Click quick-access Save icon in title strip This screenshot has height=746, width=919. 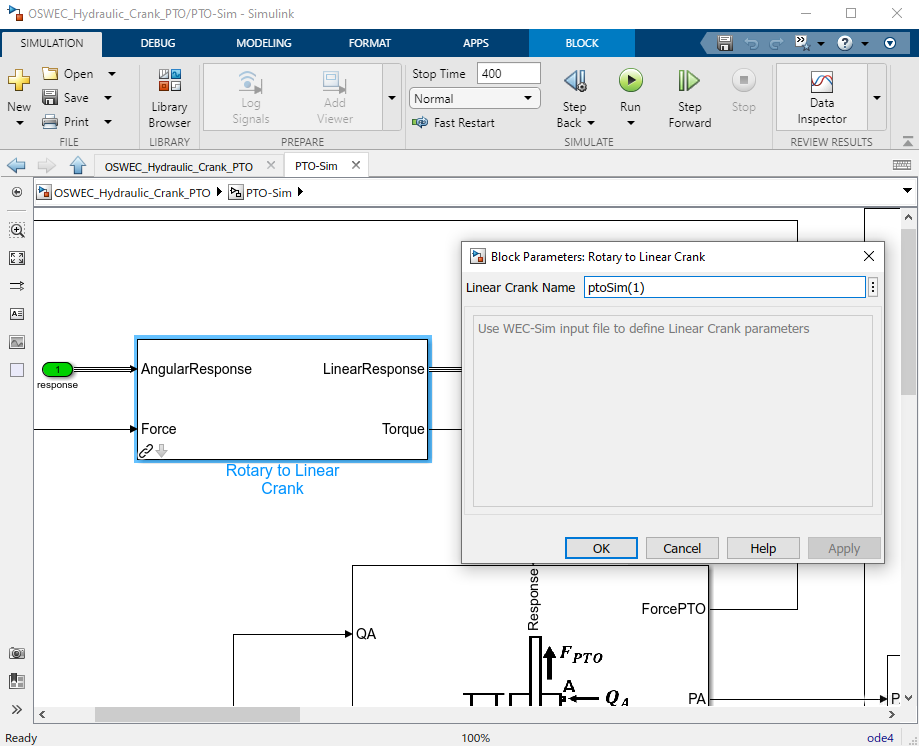pos(725,43)
